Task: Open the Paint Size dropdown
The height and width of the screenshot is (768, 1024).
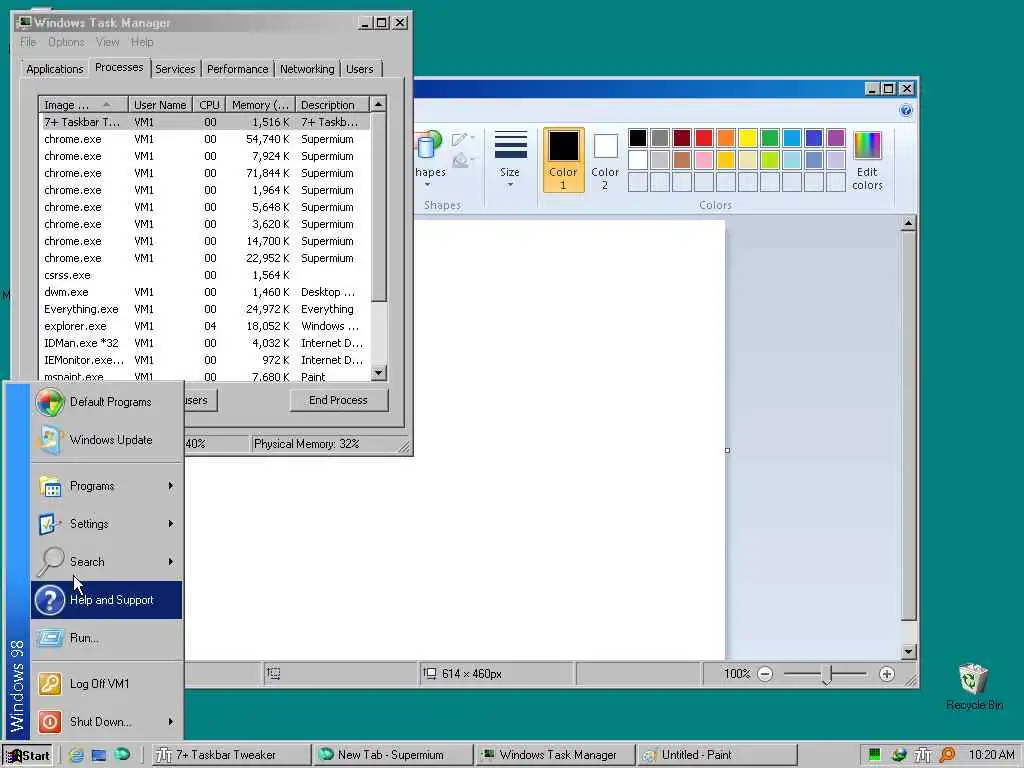Action: [510, 160]
